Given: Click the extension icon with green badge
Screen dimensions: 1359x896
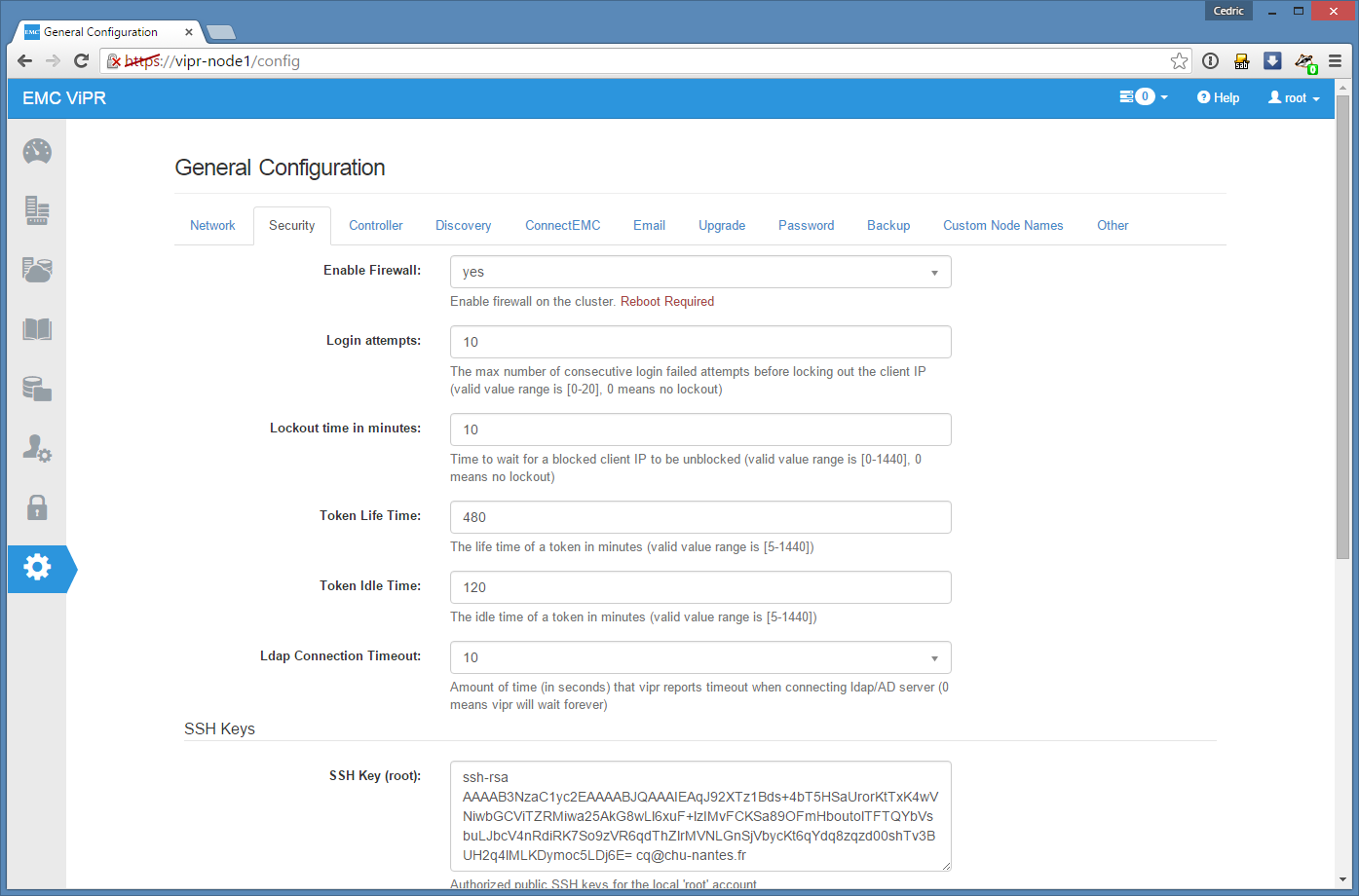Looking at the screenshot, I should [1305, 62].
